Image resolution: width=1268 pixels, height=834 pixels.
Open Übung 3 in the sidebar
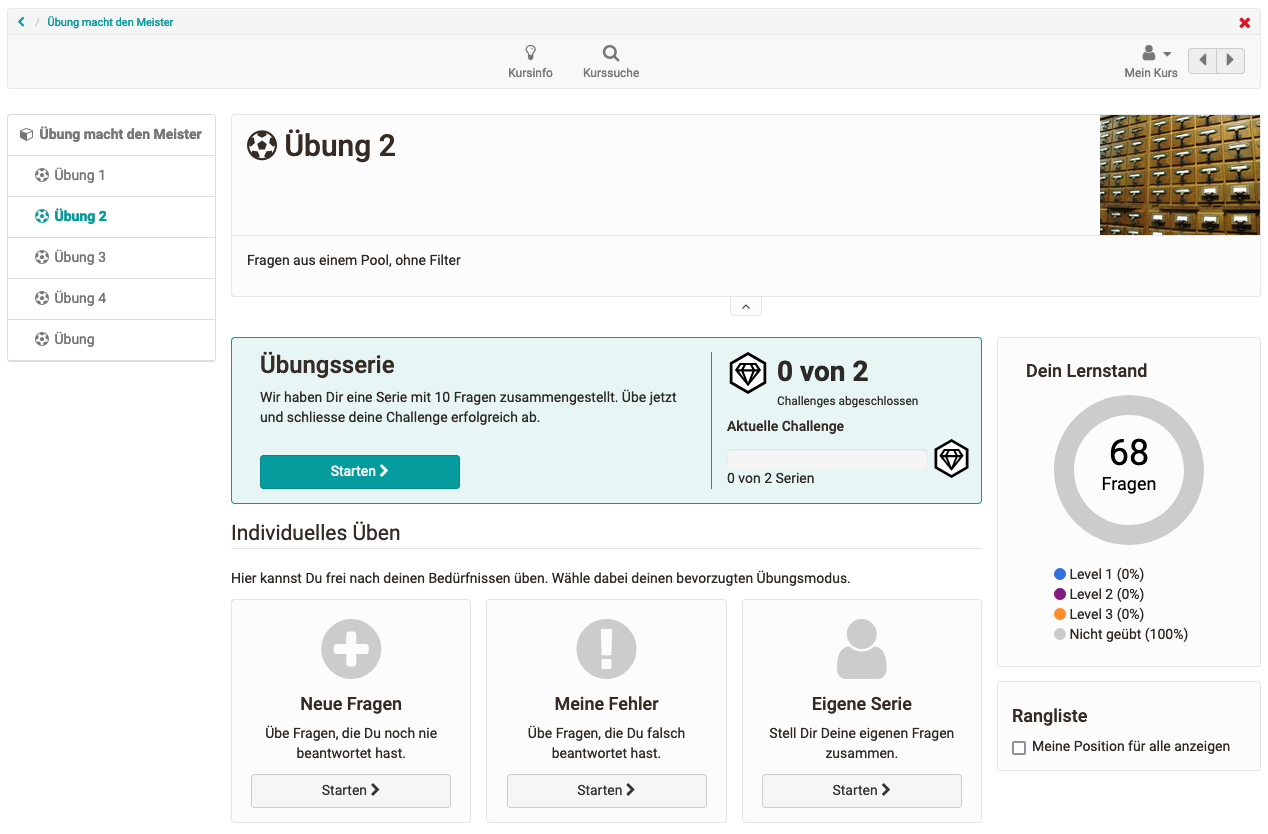80,257
